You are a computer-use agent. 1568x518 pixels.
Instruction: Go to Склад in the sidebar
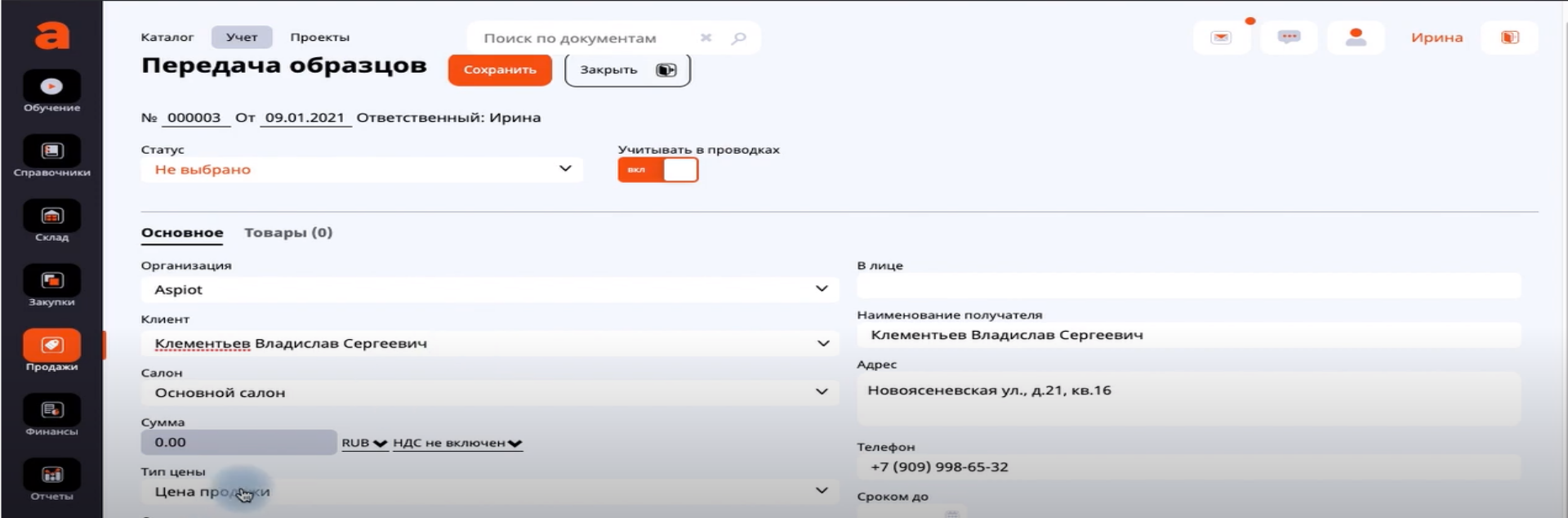(x=51, y=217)
